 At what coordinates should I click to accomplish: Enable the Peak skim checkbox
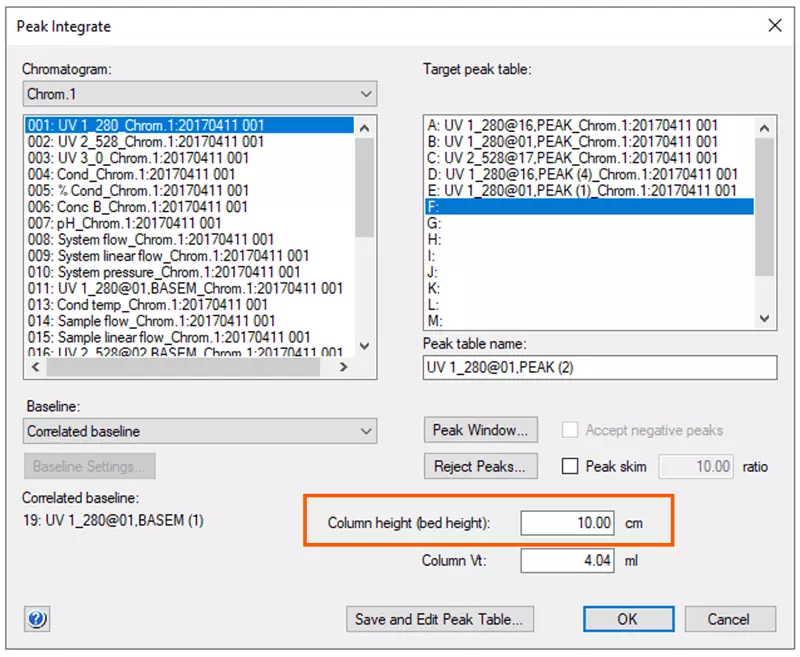click(571, 466)
